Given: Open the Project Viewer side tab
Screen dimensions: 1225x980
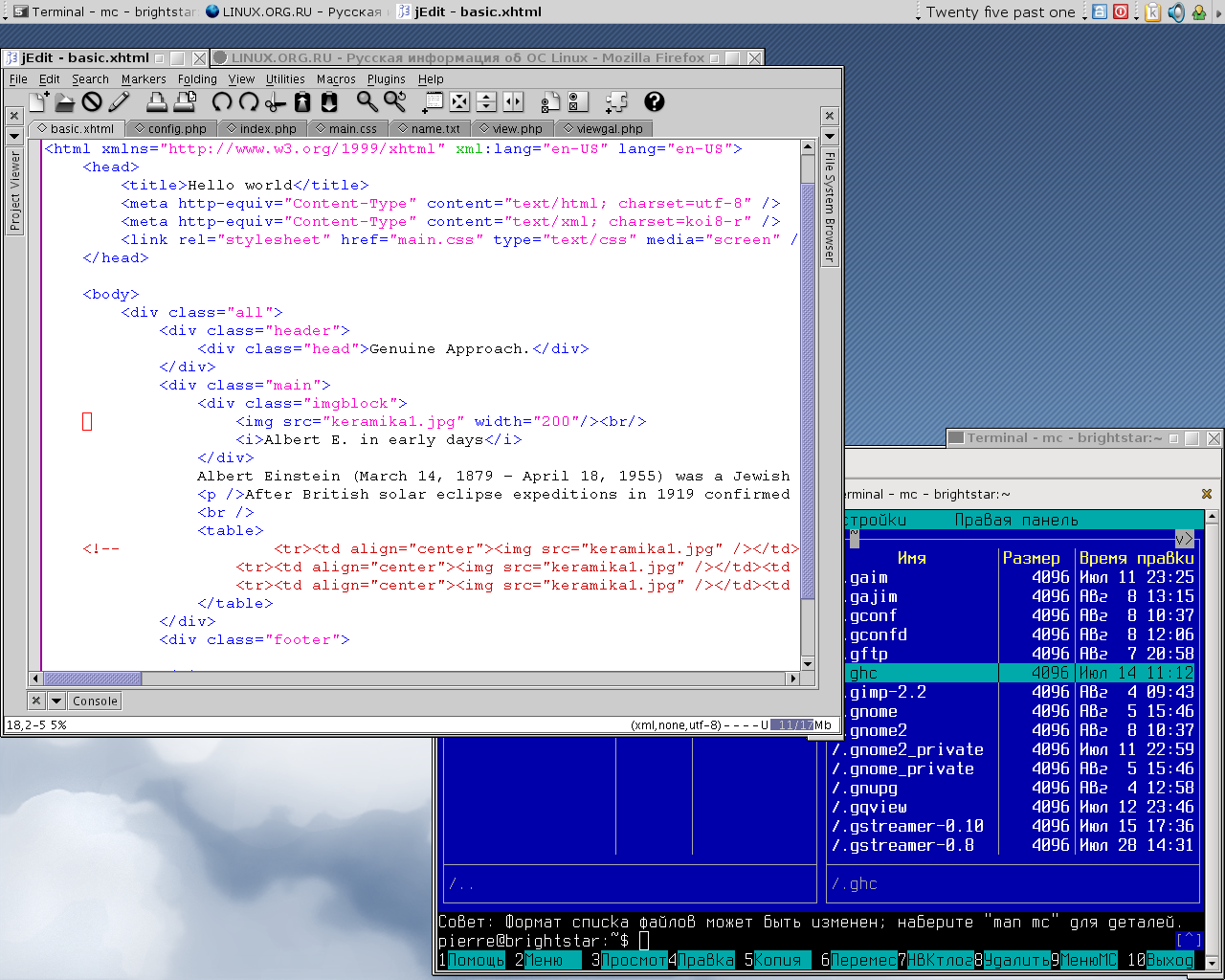Looking at the screenshot, I should pyautogui.click(x=14, y=191).
